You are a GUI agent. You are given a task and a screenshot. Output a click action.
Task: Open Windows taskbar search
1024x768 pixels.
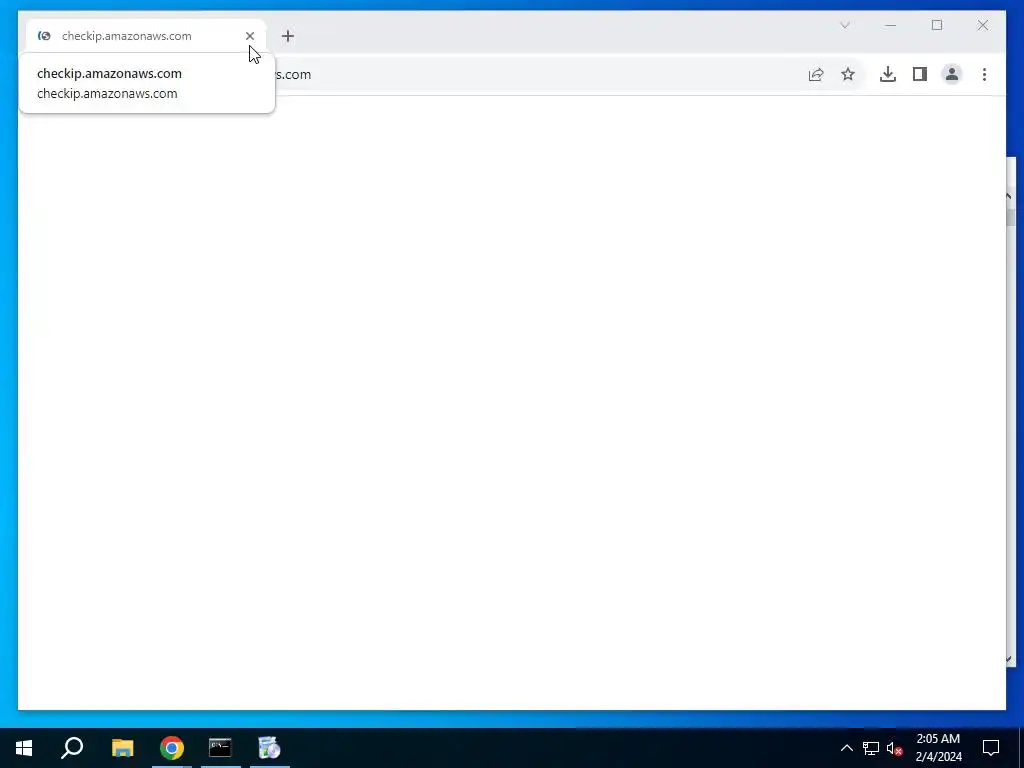[72, 748]
